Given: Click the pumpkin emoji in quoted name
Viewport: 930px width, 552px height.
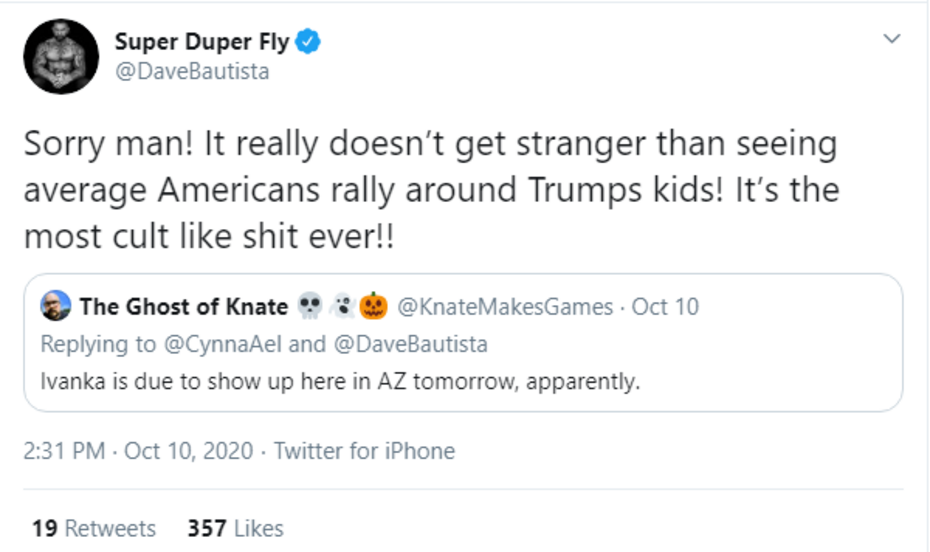Looking at the screenshot, I should tap(374, 306).
